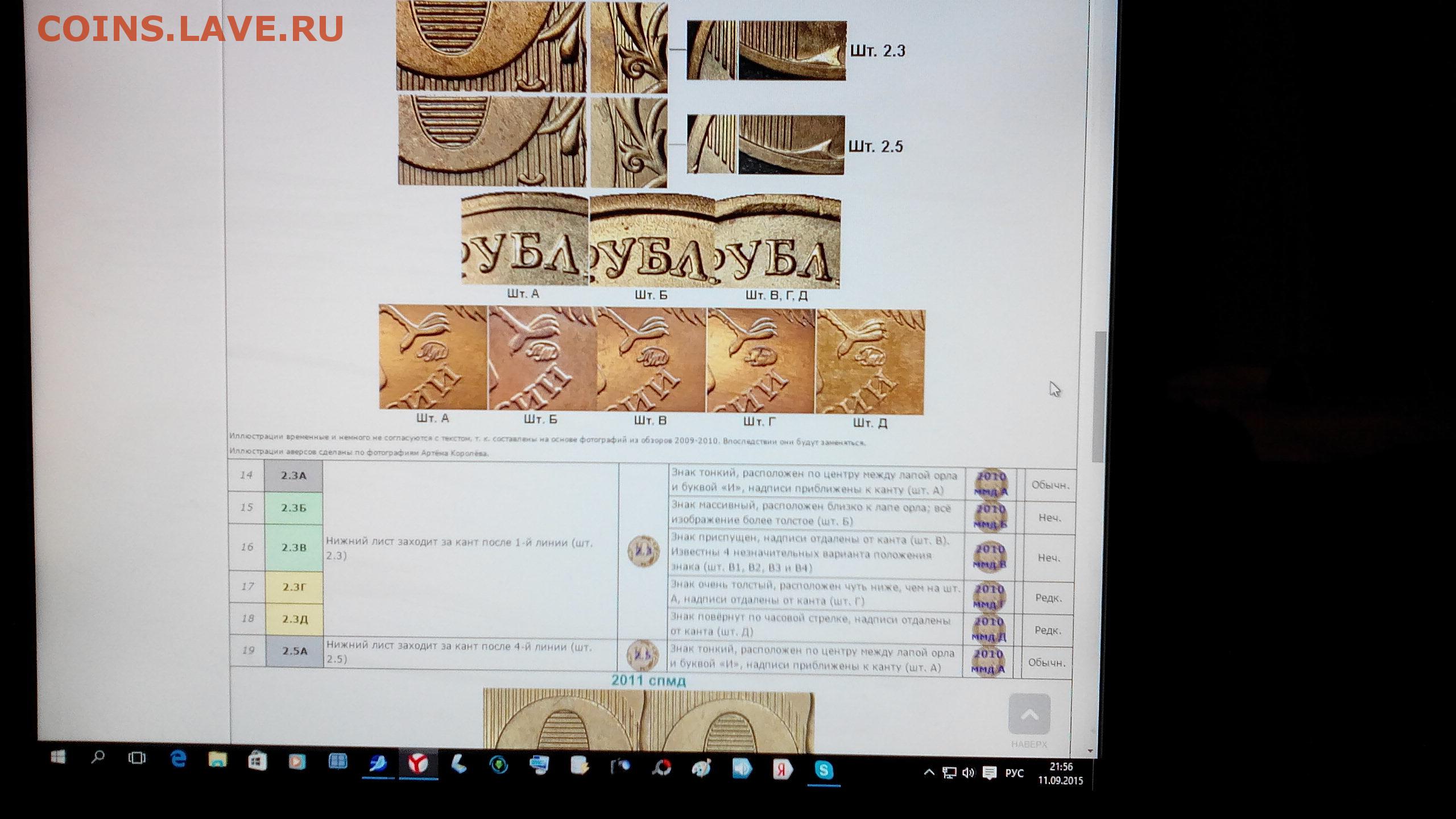Click the network icon in system tray
This screenshot has width=1456, height=819.
coord(949,773)
